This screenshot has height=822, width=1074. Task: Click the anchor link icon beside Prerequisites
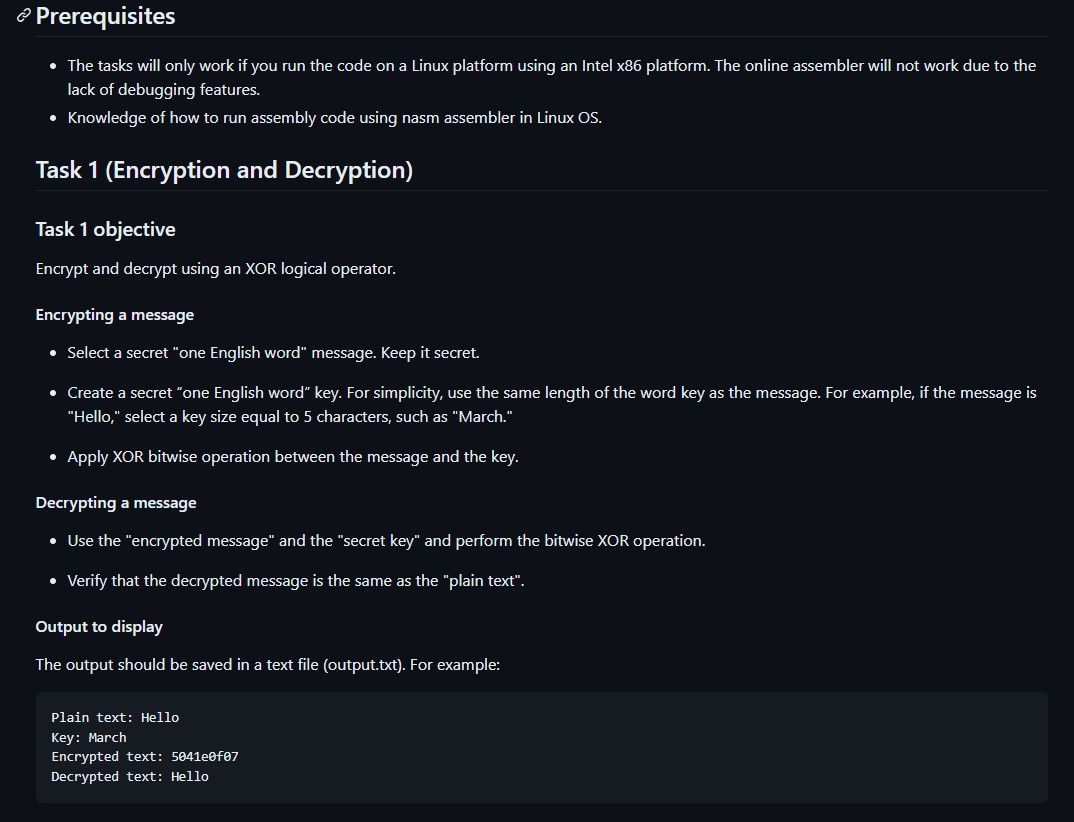pyautogui.click(x=24, y=16)
